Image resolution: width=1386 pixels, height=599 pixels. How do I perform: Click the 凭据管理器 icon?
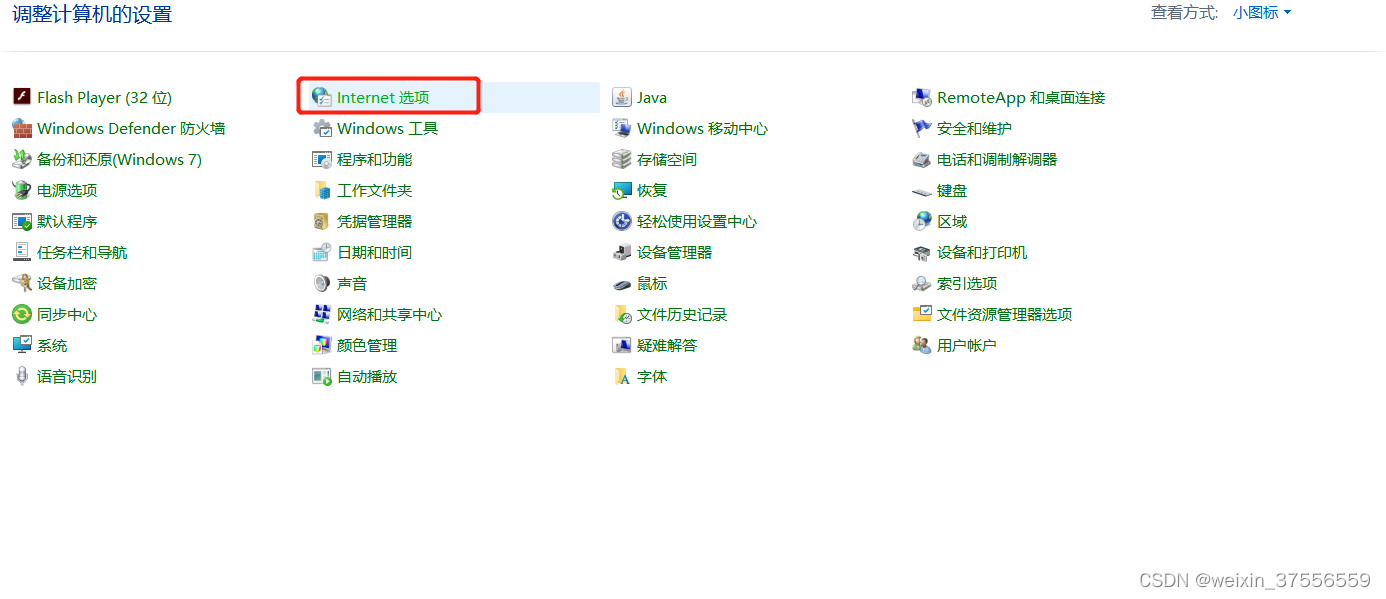(321, 221)
